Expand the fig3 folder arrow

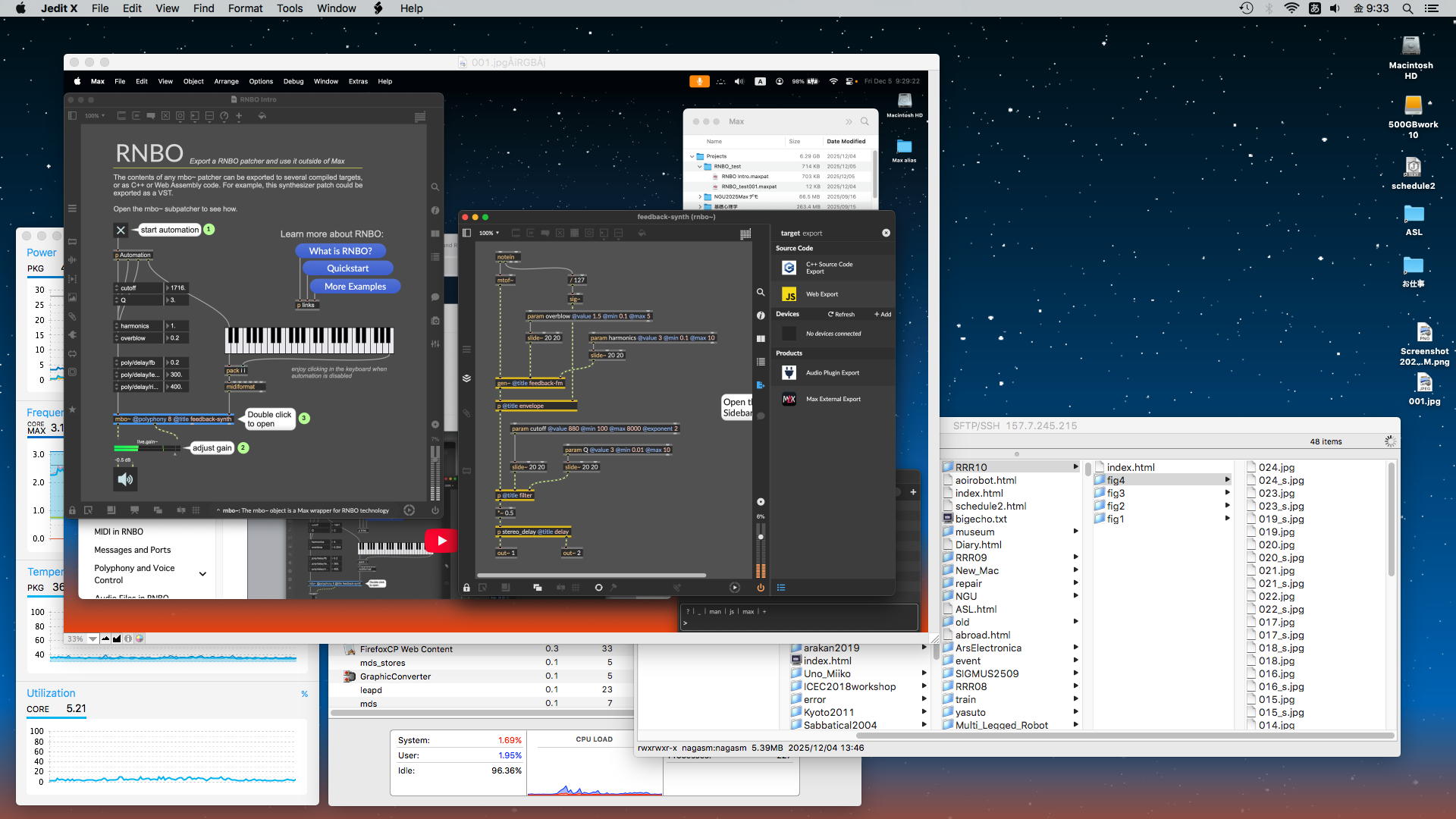1226,493
